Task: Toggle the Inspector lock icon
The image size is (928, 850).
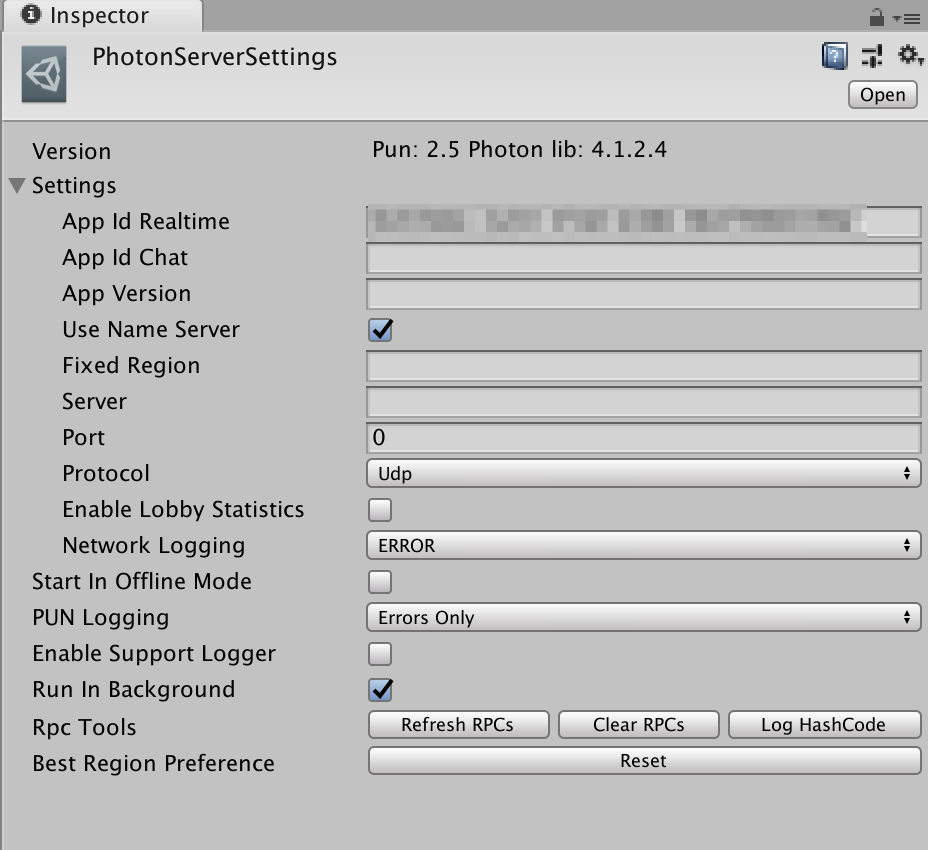Action: pos(877,17)
